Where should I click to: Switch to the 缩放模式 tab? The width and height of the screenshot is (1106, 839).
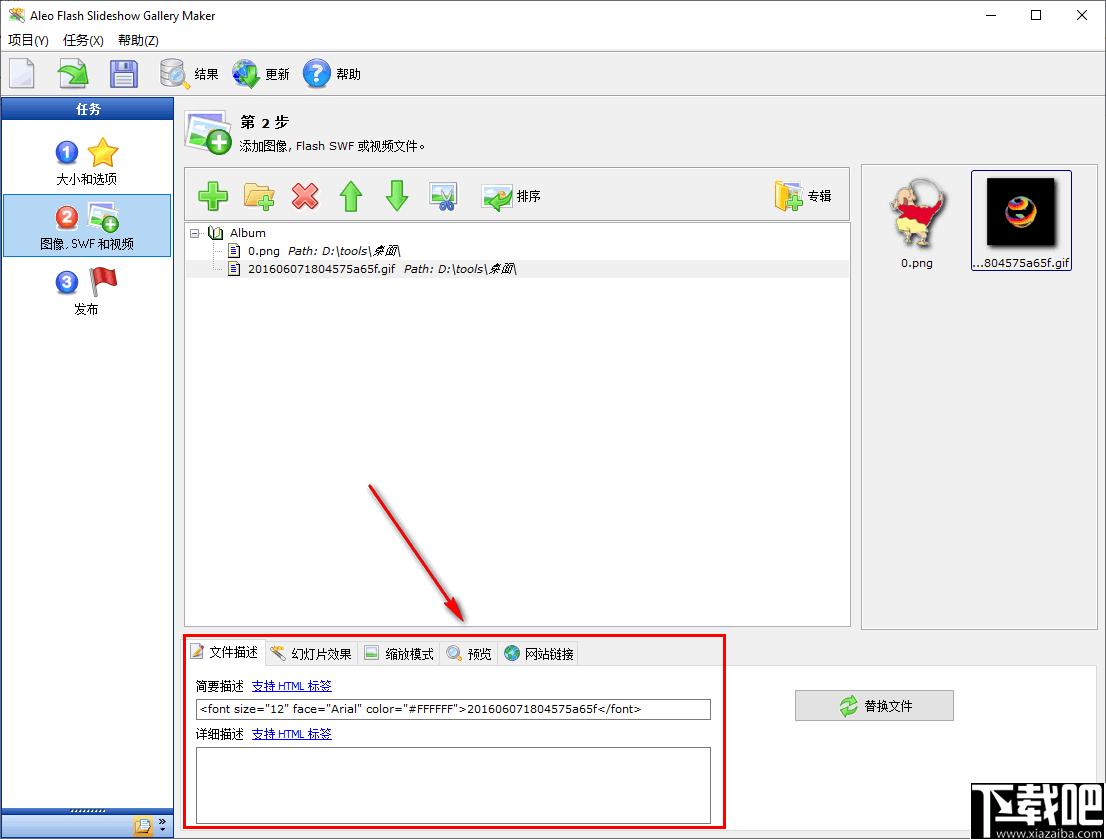point(399,653)
